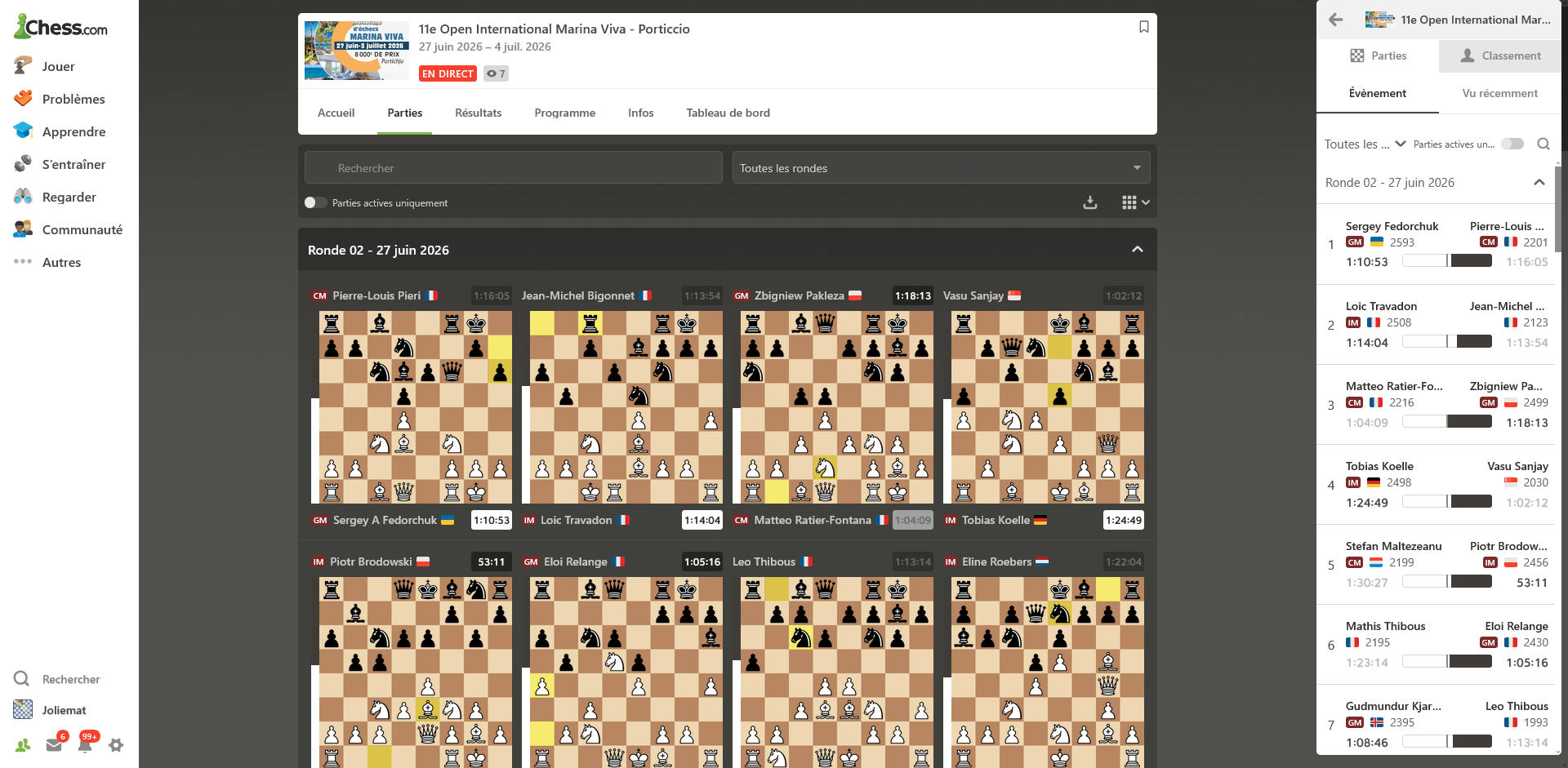Open Piotr Brodowski player name above board
This screenshot has height=768, width=1568.
pos(371,562)
